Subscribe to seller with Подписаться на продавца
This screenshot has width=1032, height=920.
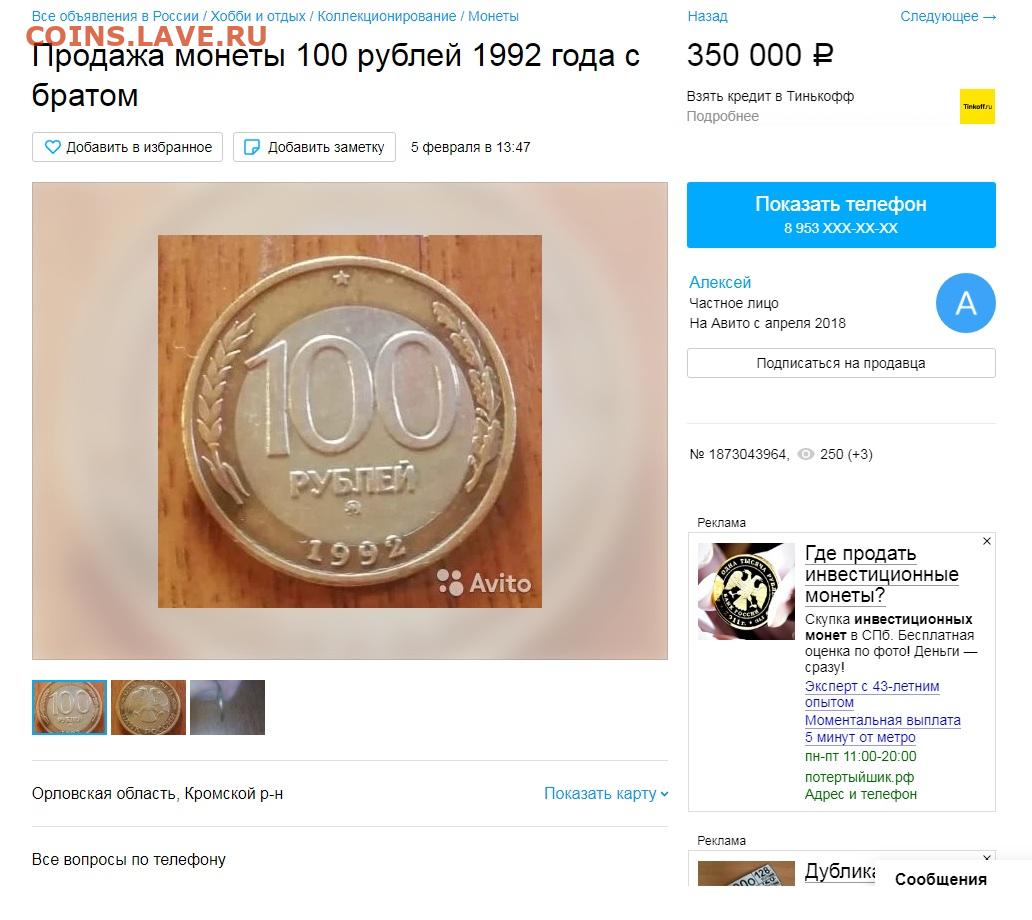841,363
